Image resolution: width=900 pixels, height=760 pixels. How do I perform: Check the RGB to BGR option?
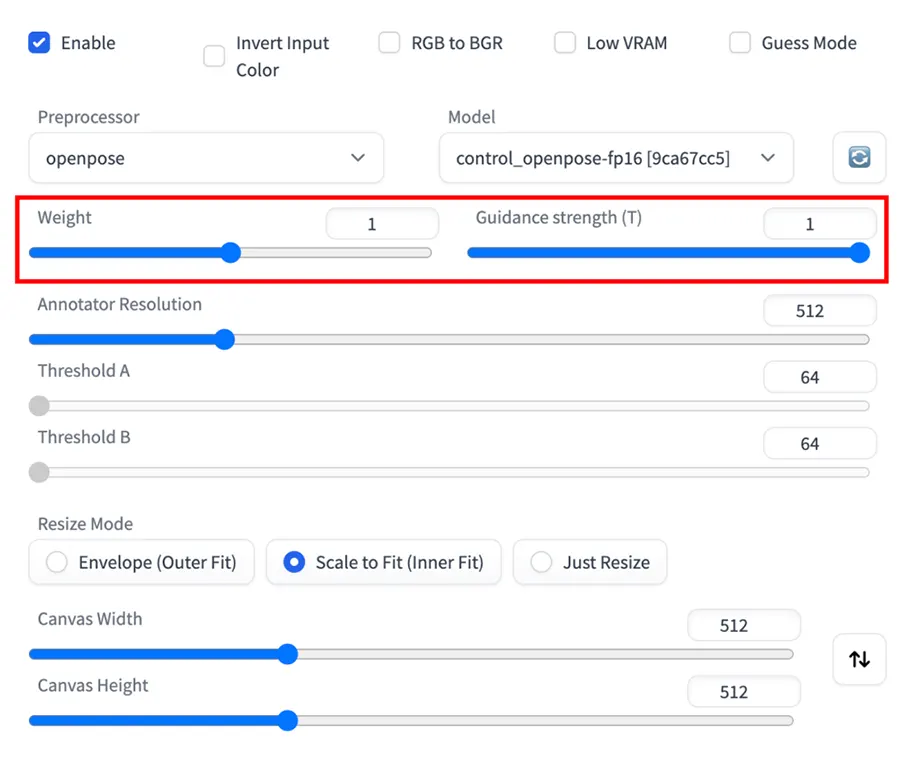[389, 43]
